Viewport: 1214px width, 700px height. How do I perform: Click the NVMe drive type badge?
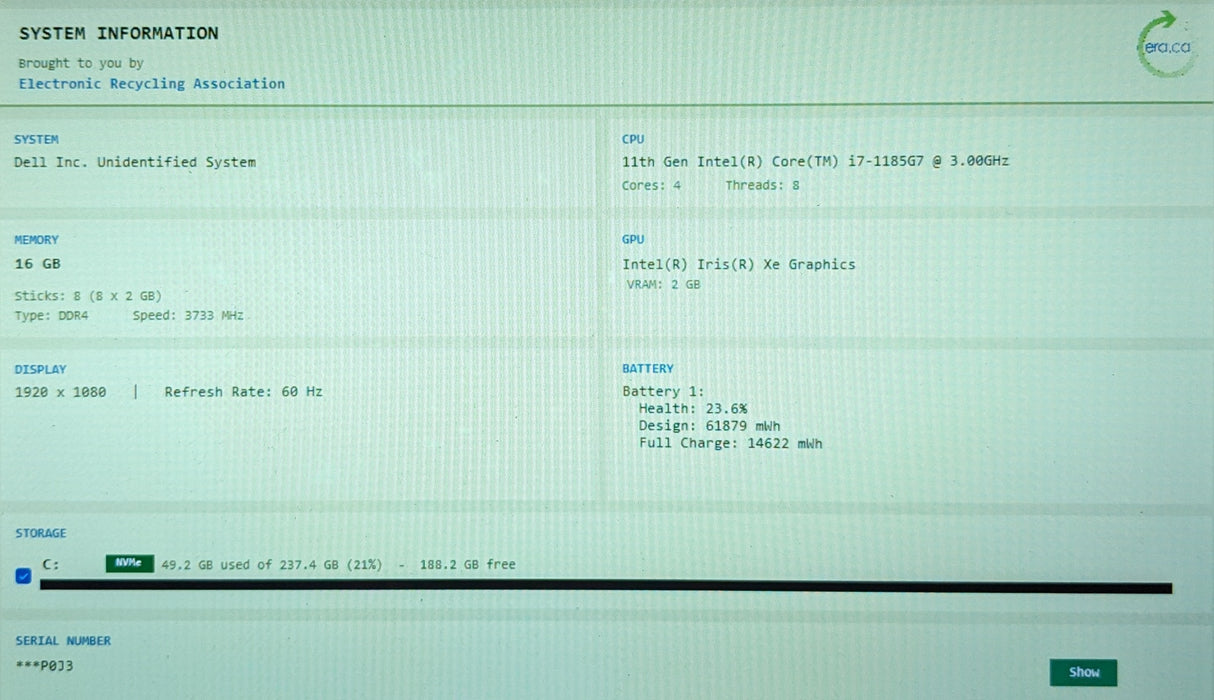coord(130,563)
